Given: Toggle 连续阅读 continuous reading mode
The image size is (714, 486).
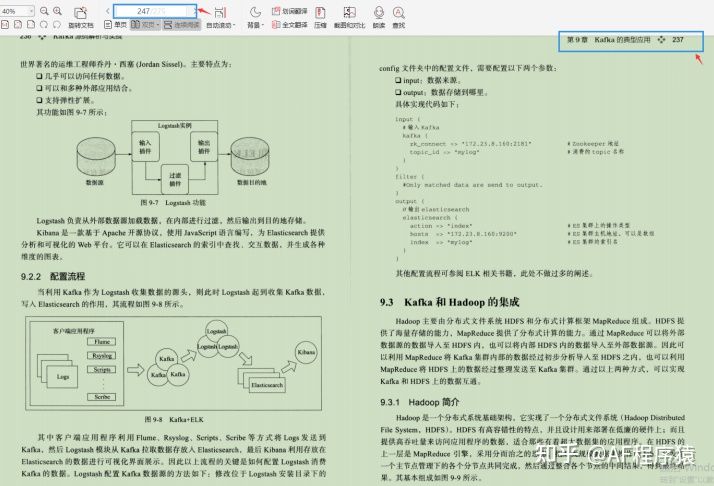Looking at the screenshot, I should 182,25.
